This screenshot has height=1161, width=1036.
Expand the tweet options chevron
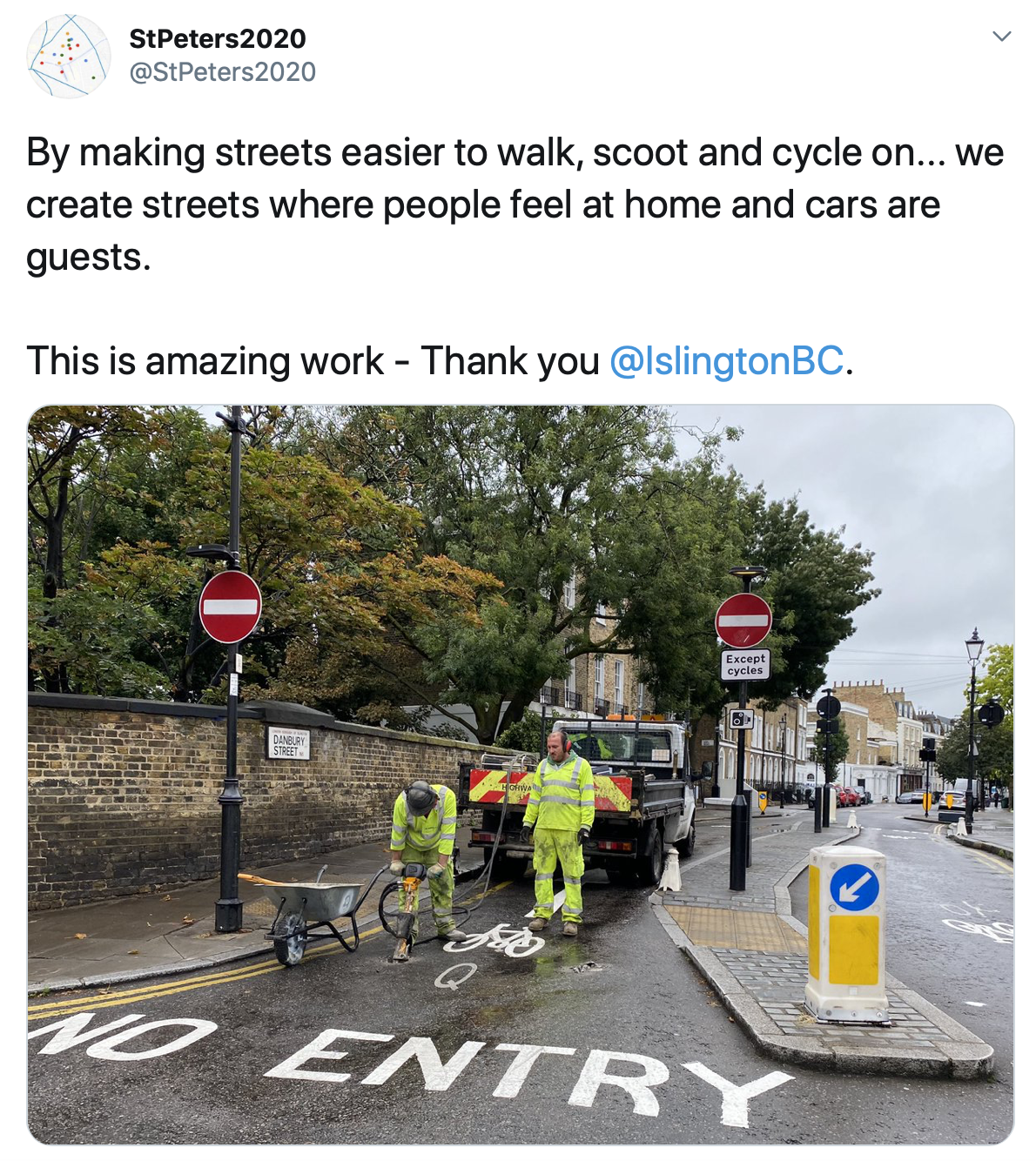click(1002, 37)
